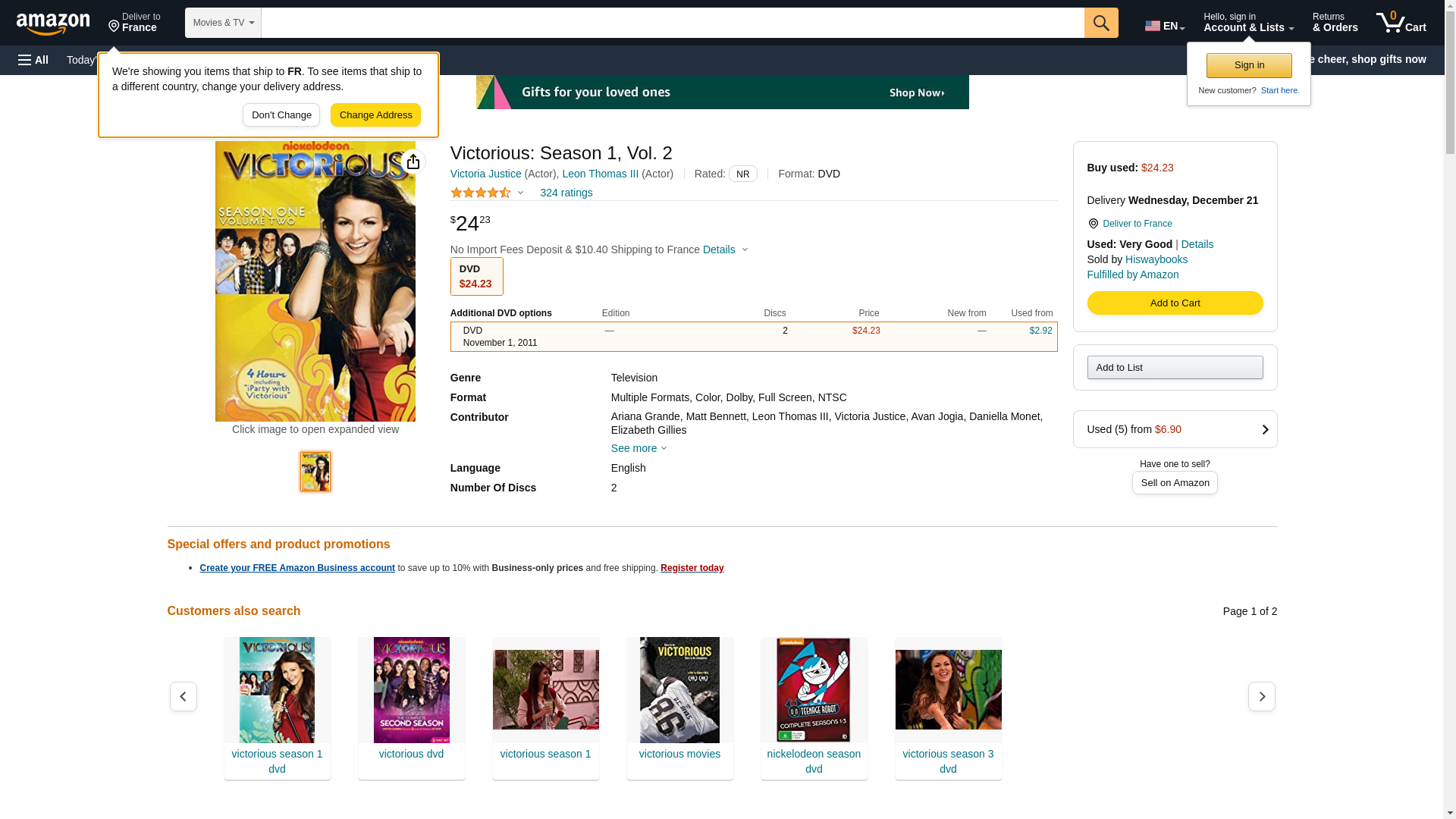Click into the Amazon search field

[x=672, y=23]
